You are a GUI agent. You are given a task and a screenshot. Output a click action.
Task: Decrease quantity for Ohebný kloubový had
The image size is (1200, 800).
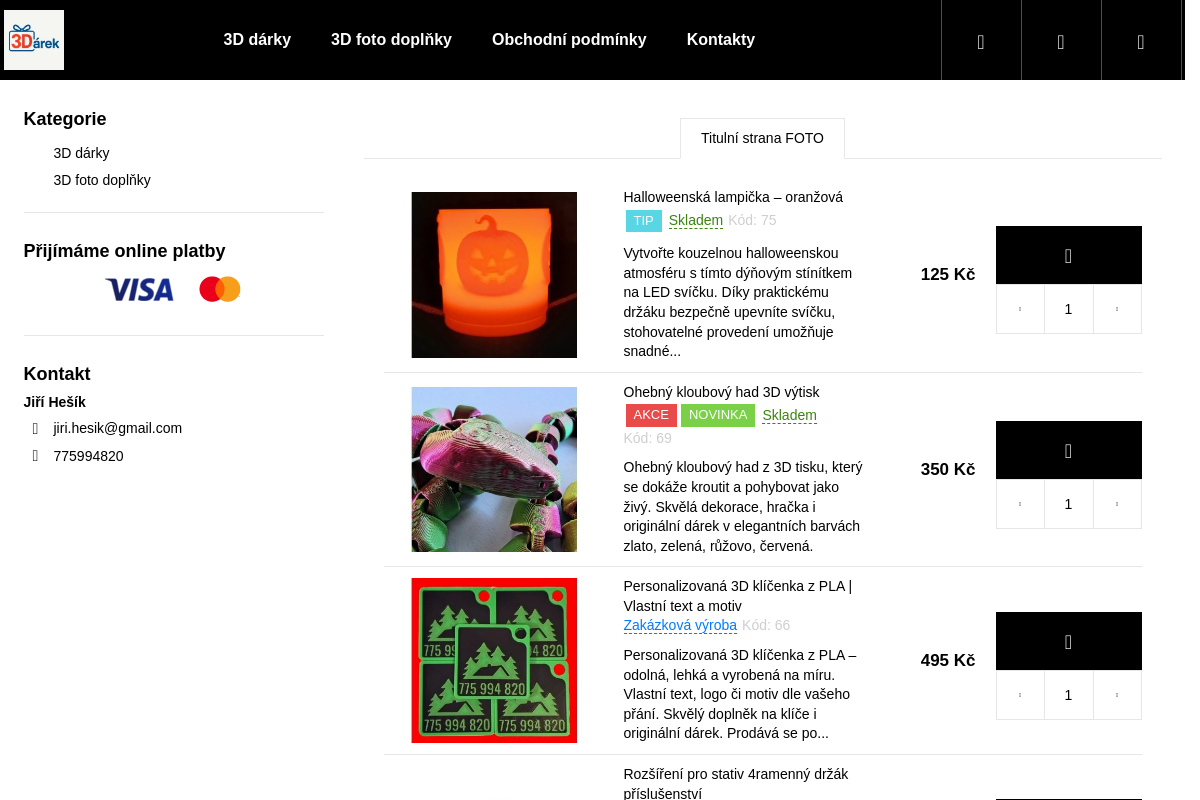(1020, 504)
